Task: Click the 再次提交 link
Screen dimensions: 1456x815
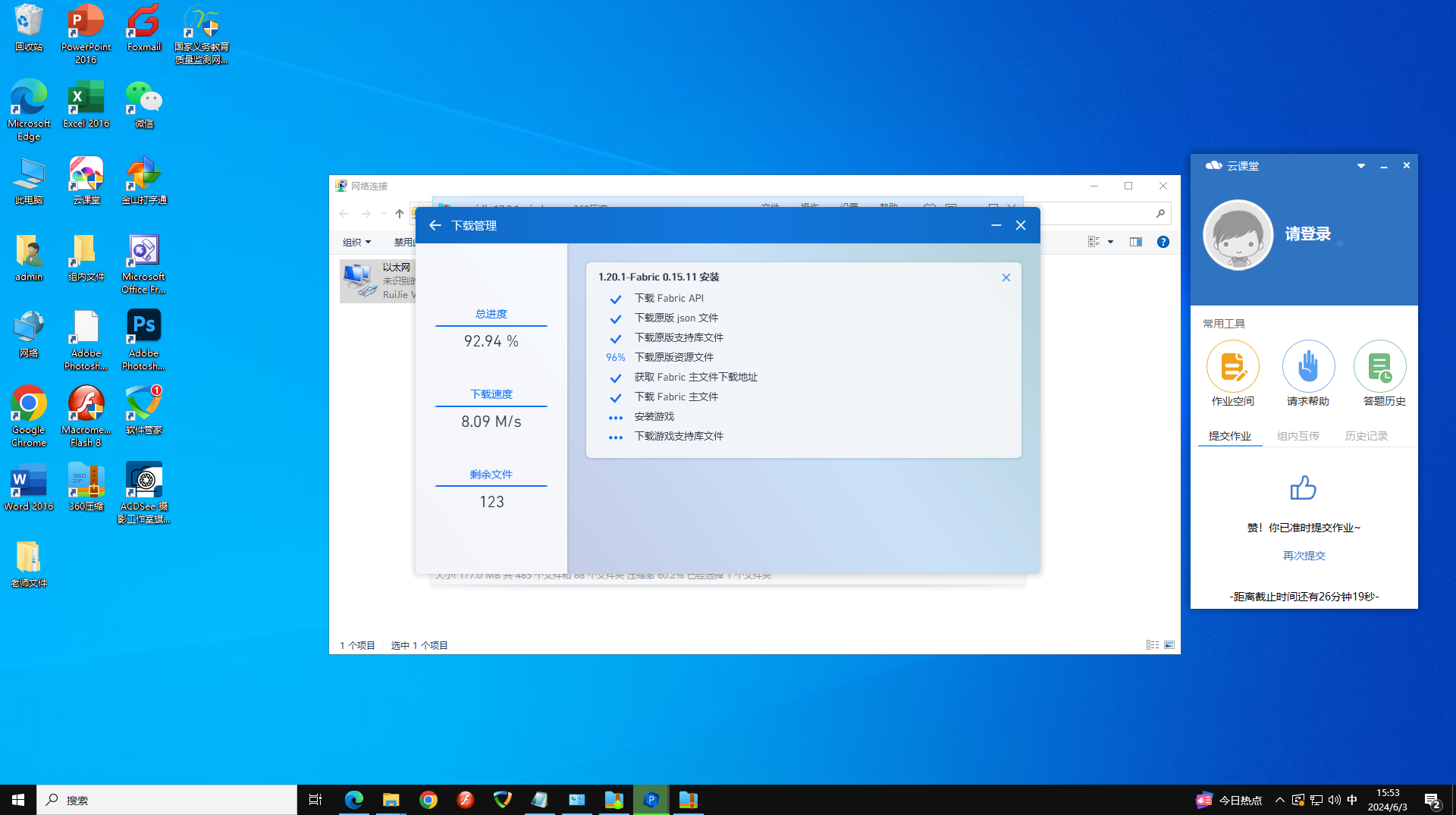Action: click(x=1304, y=556)
